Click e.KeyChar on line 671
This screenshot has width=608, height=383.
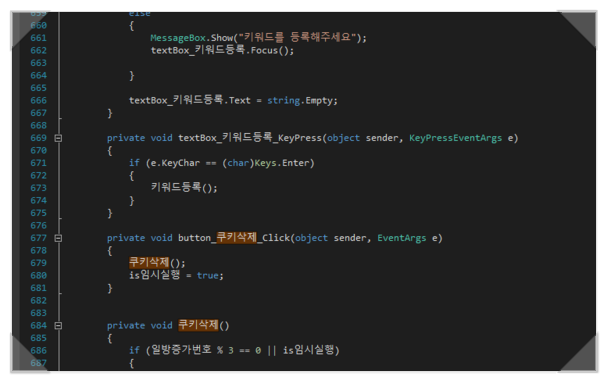[175, 163]
